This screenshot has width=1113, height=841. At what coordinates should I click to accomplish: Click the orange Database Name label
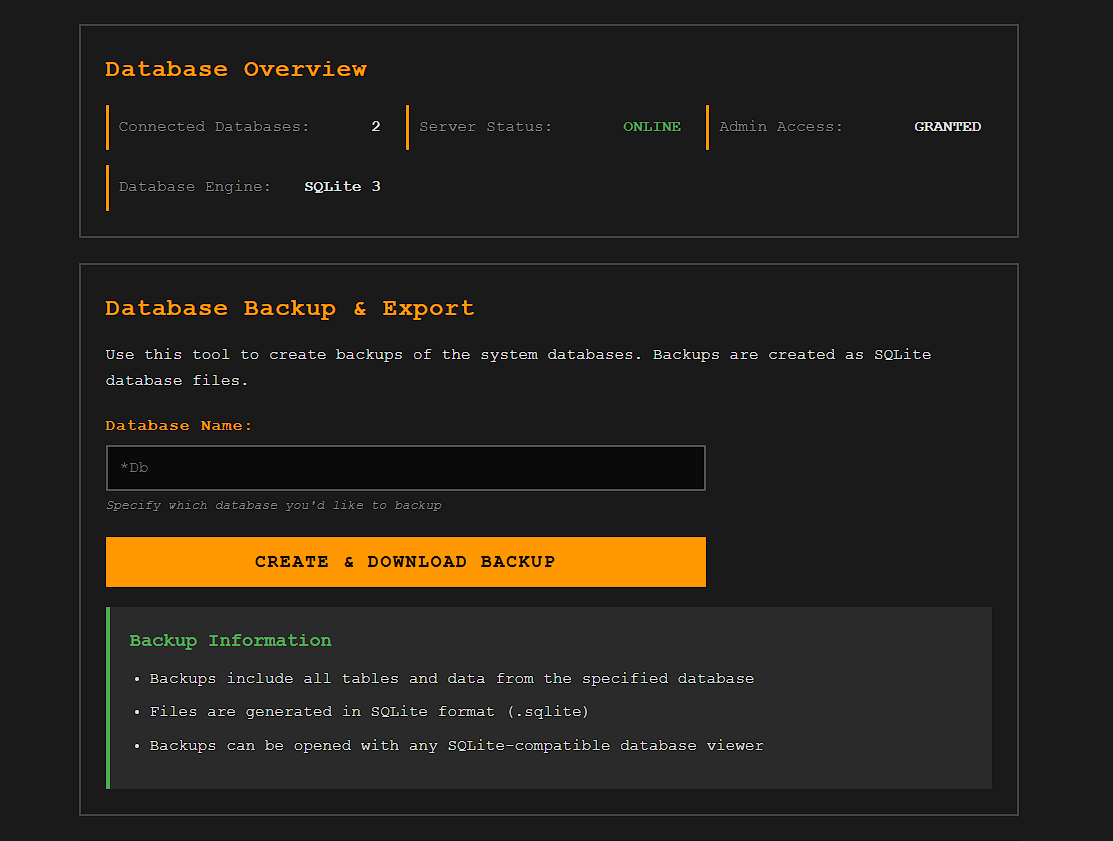179,425
